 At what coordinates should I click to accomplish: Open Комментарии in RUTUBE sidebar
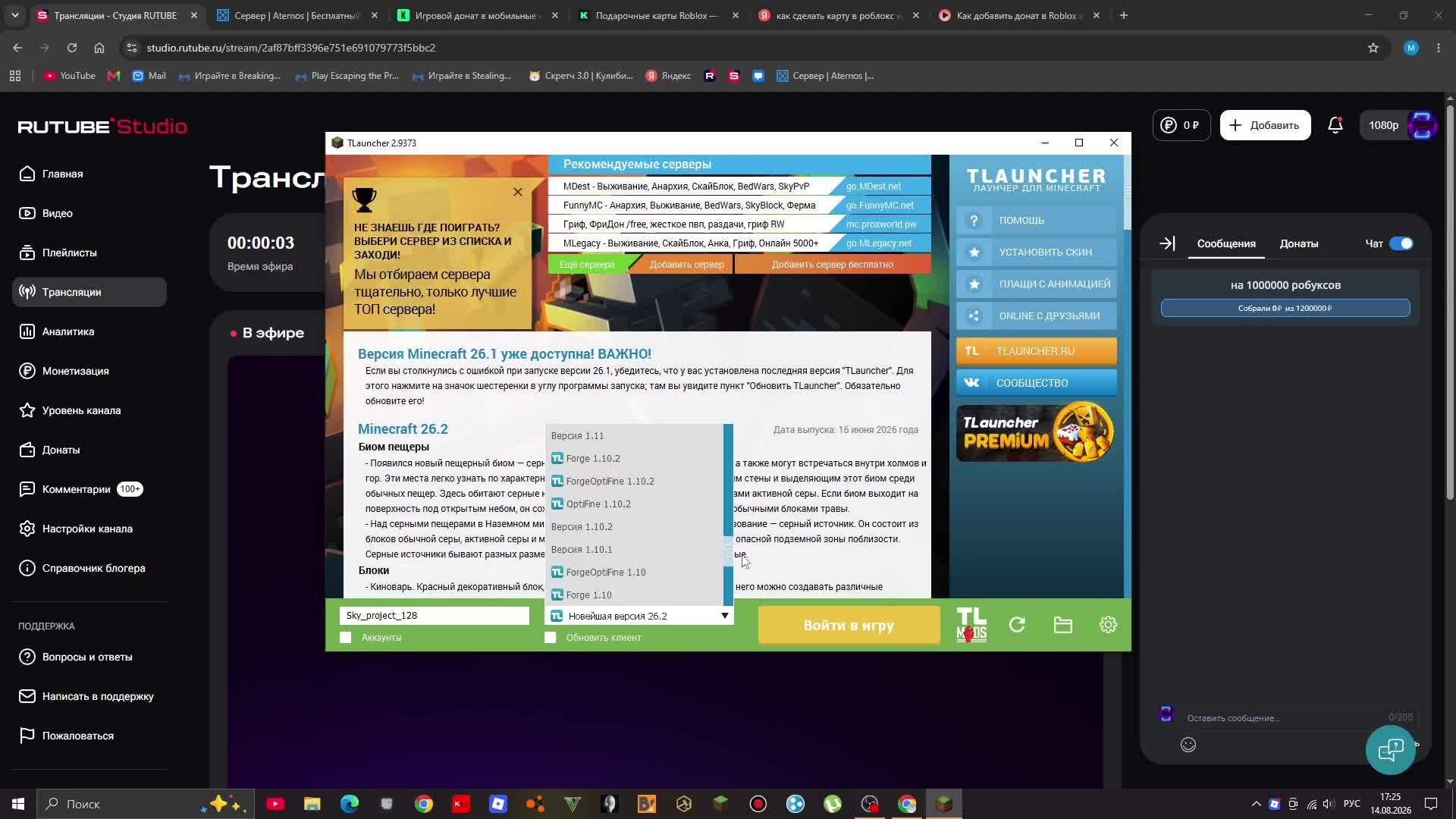coord(89,489)
